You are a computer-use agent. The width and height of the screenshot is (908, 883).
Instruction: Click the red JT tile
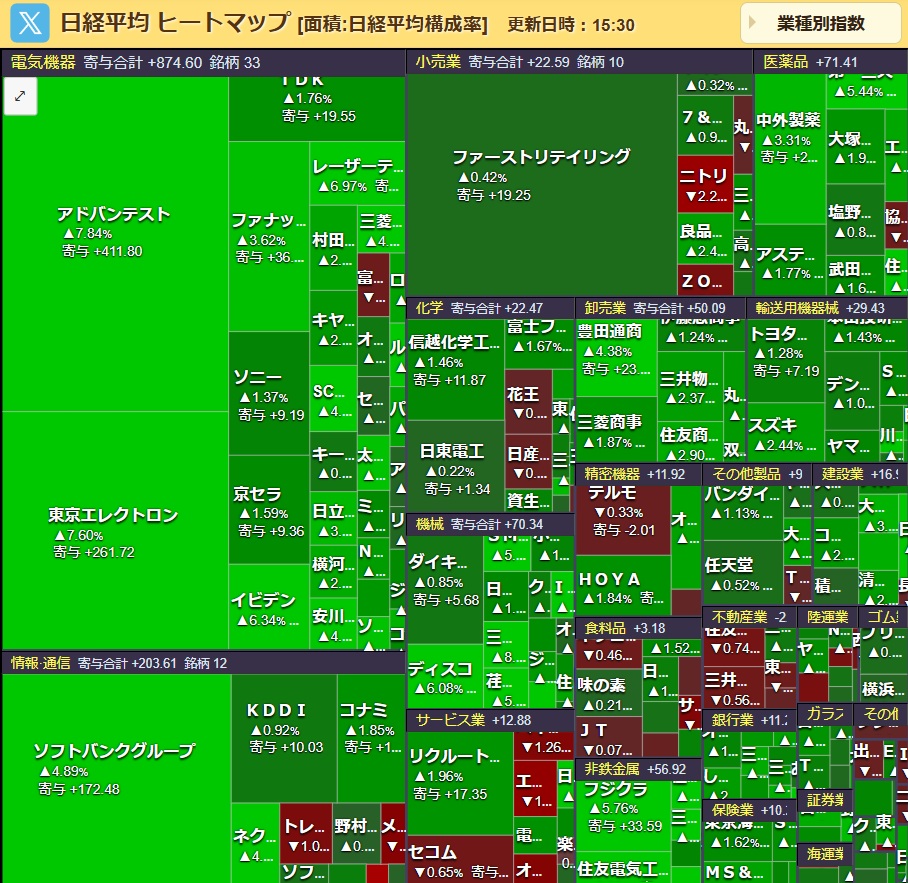point(608,737)
